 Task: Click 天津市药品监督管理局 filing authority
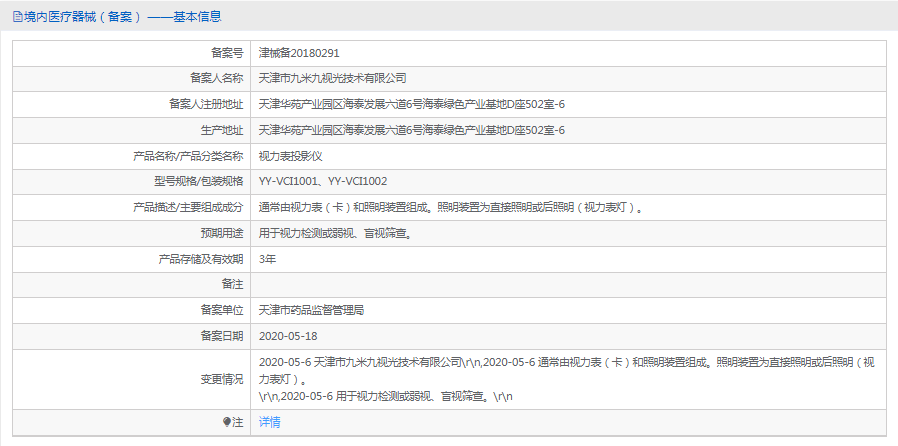click(312, 310)
